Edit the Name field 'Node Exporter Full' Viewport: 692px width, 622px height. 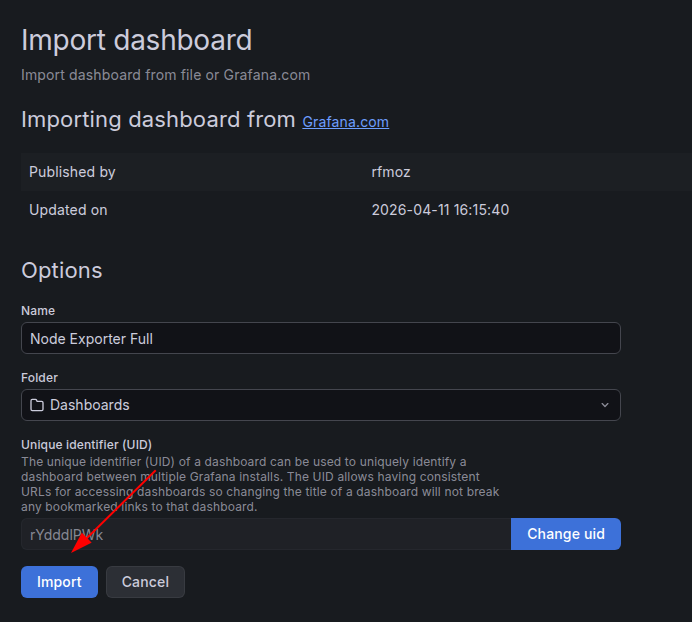point(321,338)
